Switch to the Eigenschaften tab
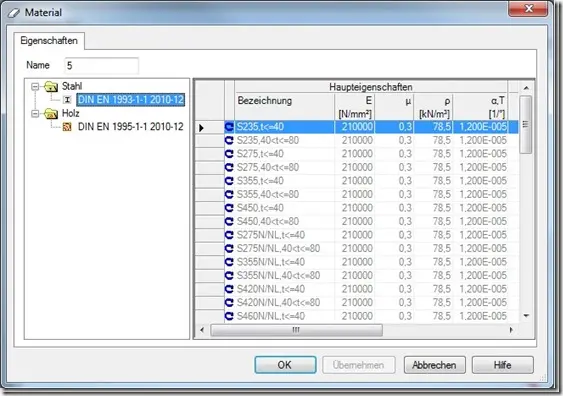563x396 pixels. tap(49, 41)
